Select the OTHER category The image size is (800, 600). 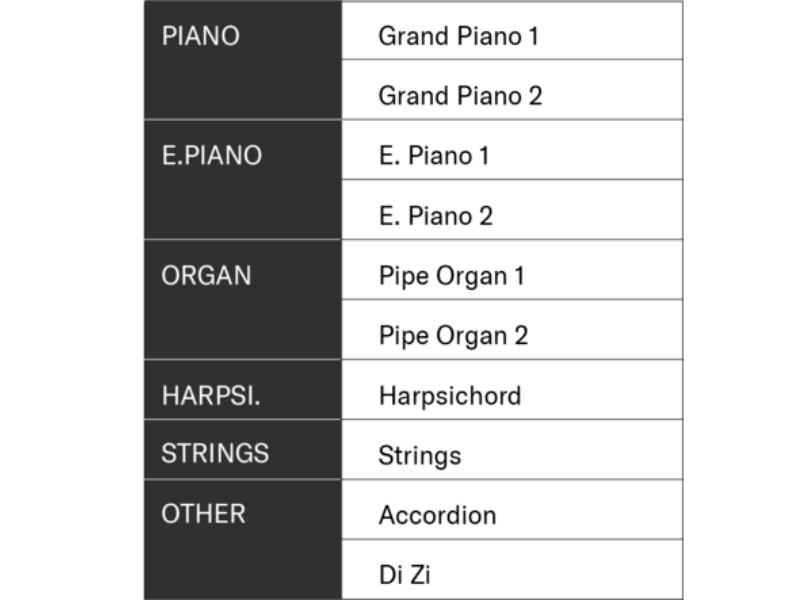(203, 514)
